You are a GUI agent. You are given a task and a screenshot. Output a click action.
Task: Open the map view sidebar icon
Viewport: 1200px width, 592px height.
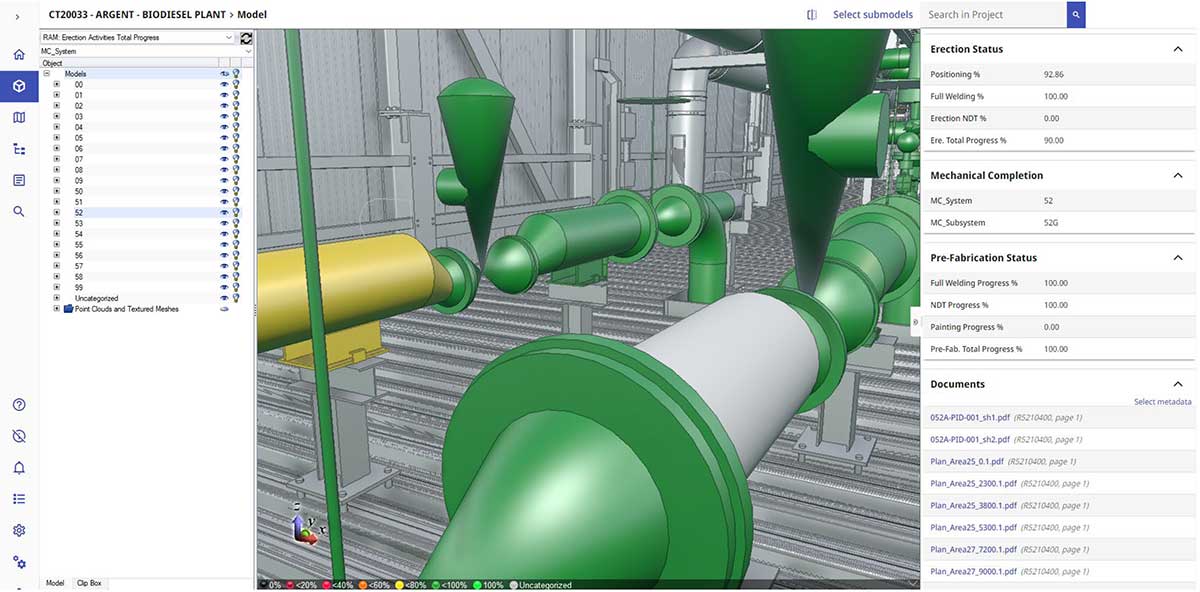pos(19,117)
